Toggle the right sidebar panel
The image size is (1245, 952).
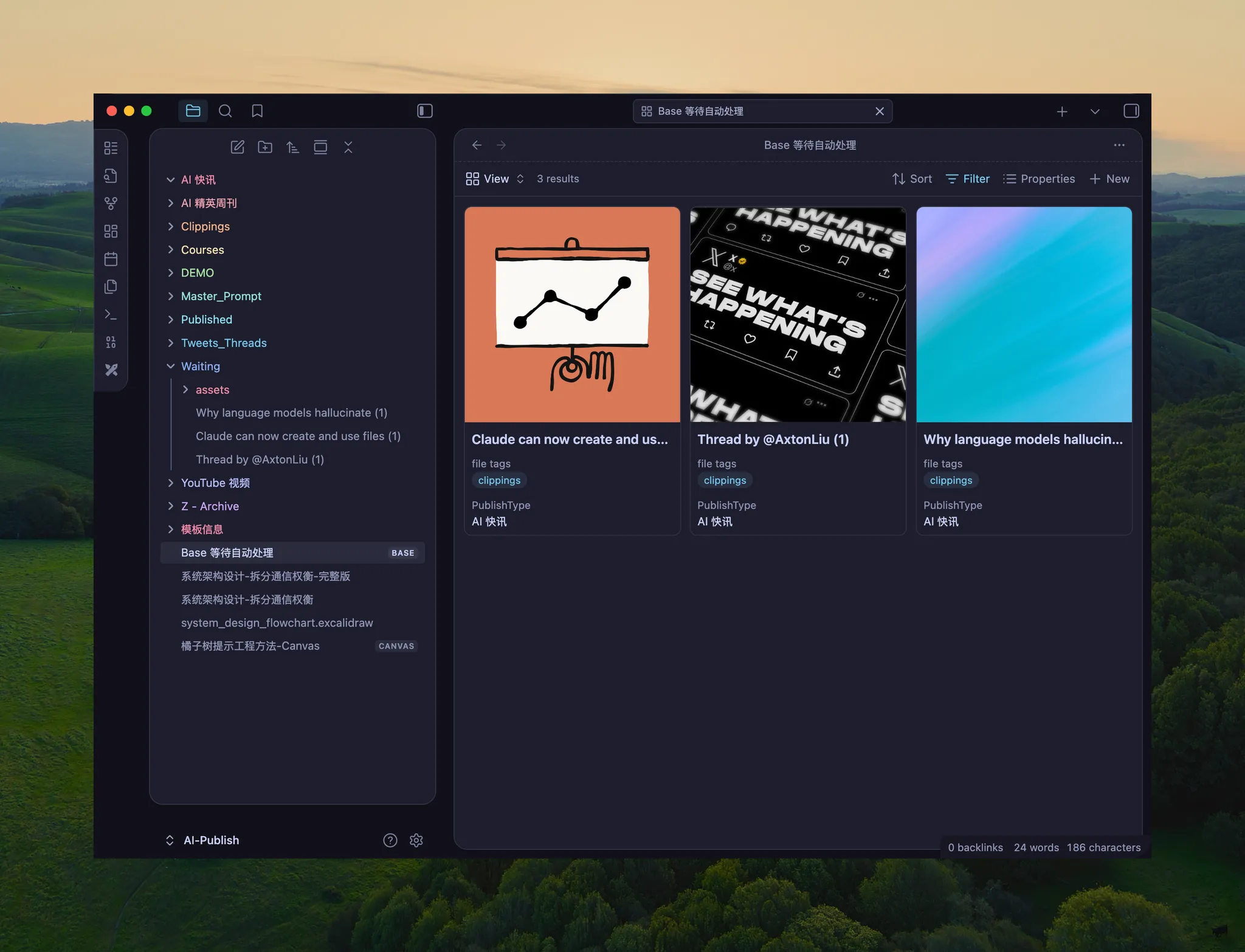pyautogui.click(x=1131, y=111)
